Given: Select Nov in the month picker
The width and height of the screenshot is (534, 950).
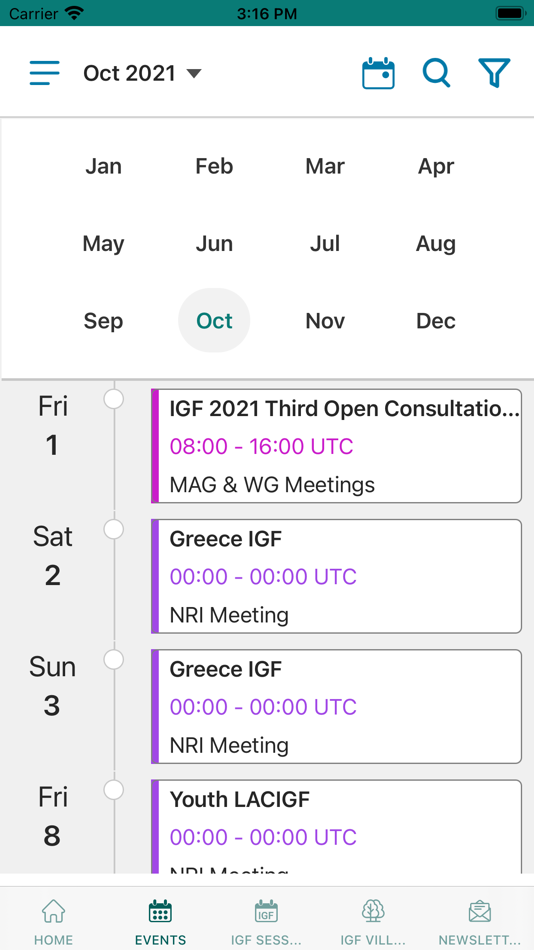Looking at the screenshot, I should [x=325, y=321].
